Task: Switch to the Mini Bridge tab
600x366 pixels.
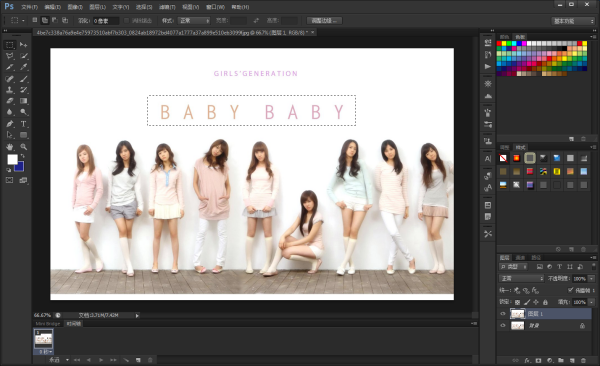Action: pyautogui.click(x=48, y=324)
